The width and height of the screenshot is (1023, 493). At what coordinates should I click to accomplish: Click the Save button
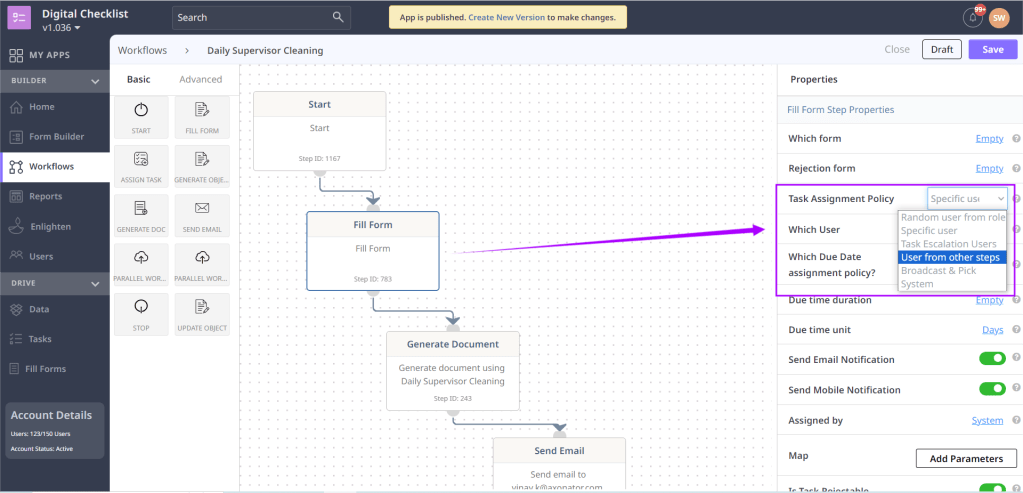992,50
